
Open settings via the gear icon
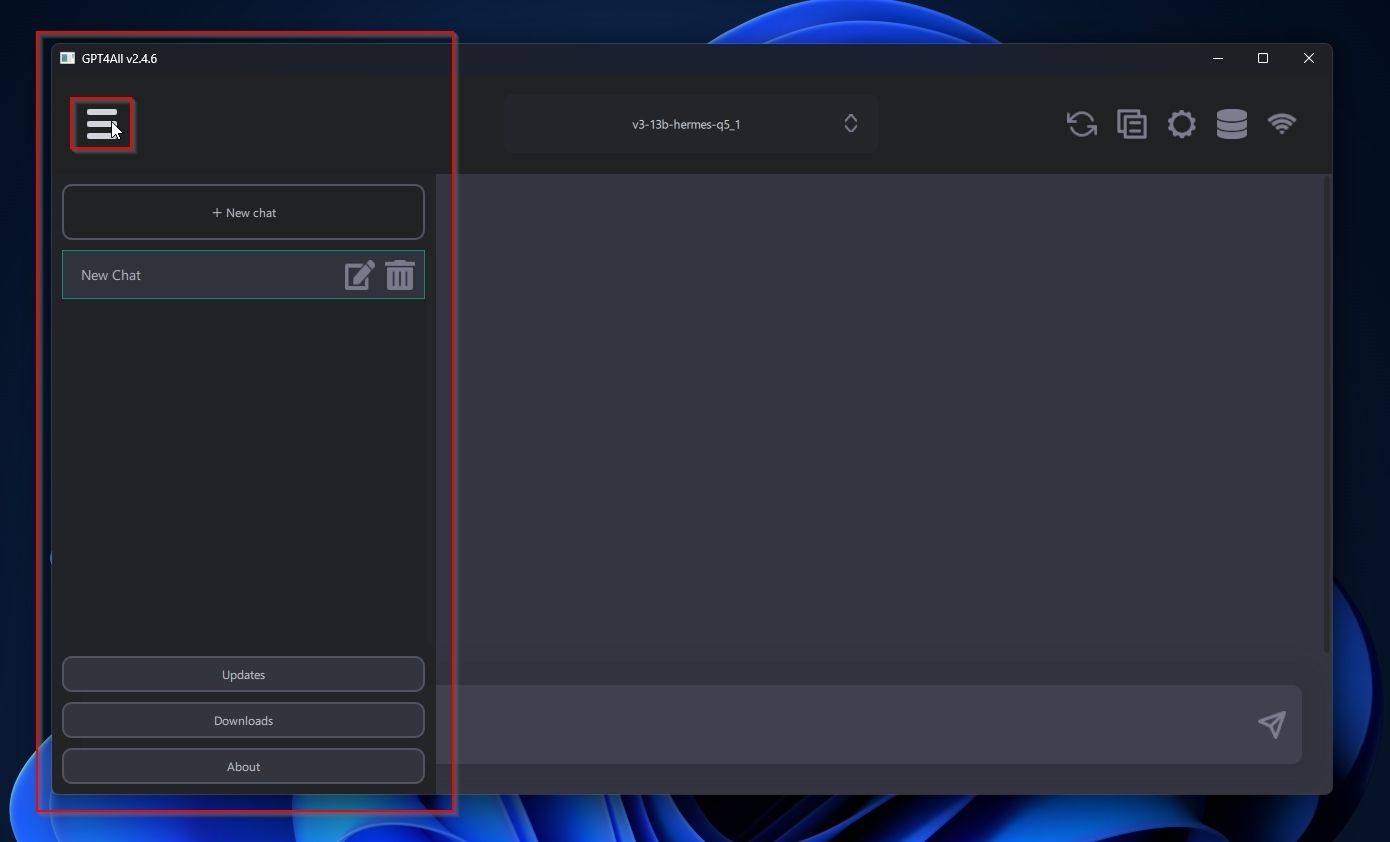tap(1181, 124)
